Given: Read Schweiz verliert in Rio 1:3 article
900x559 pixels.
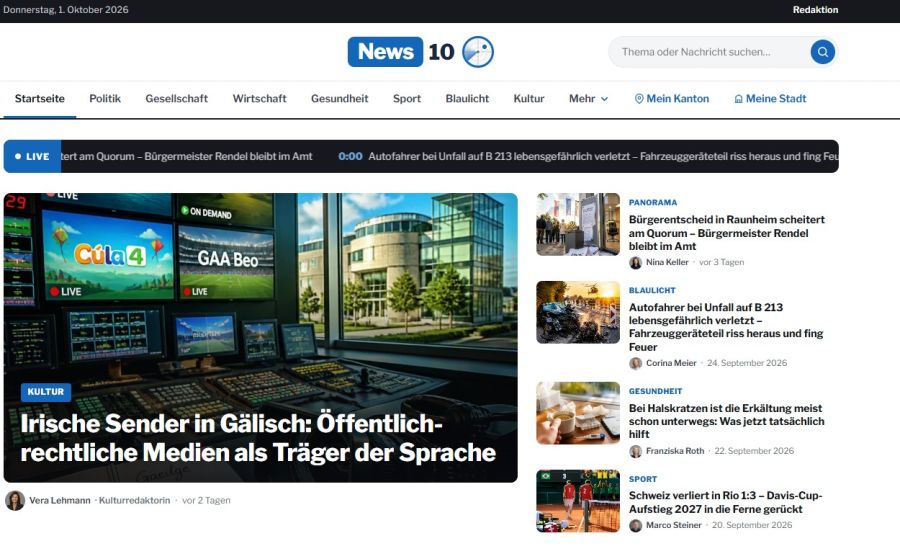Looking at the screenshot, I should click(x=726, y=502).
